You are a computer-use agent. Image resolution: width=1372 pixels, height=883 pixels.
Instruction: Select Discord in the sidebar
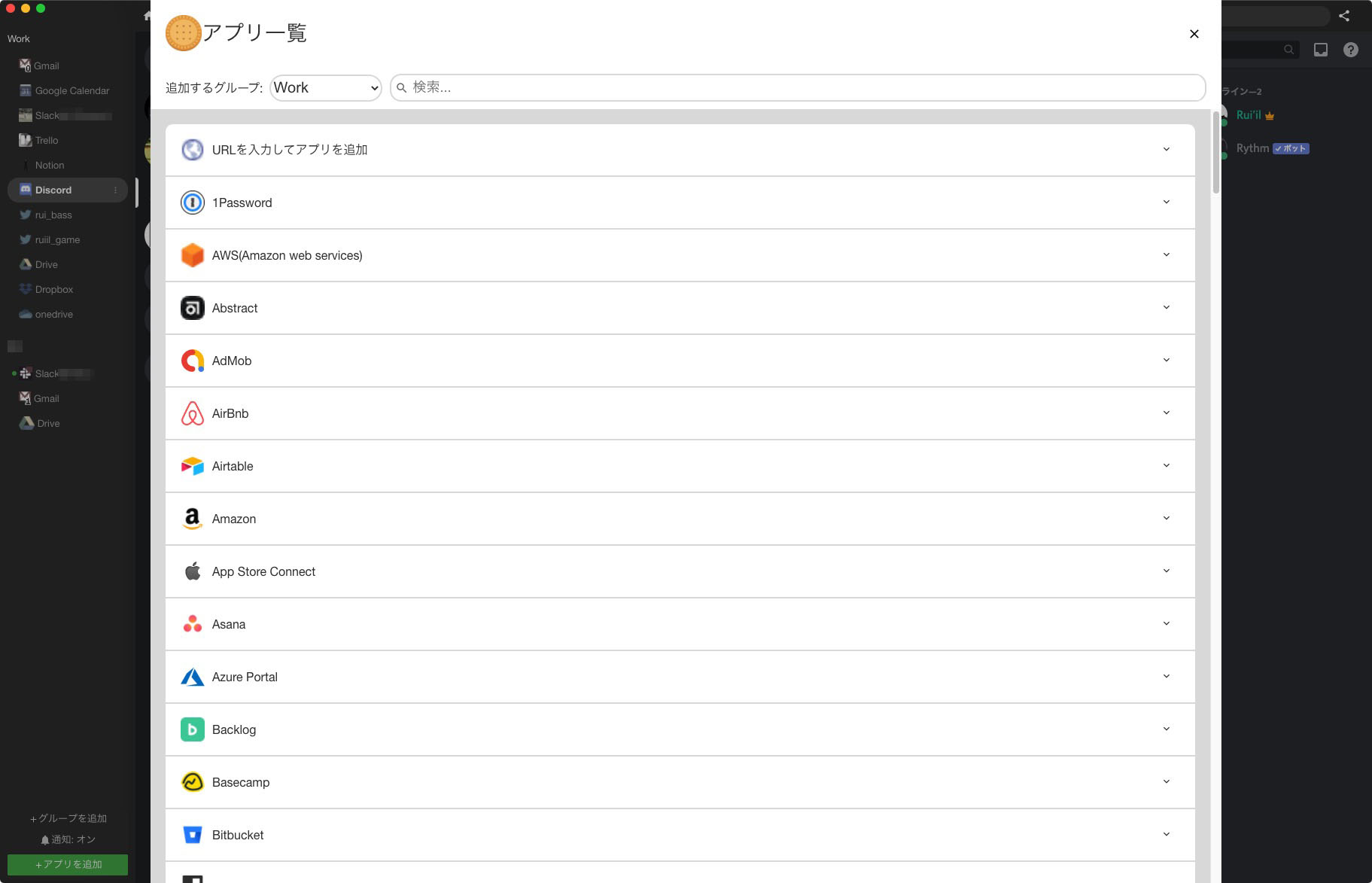point(68,190)
